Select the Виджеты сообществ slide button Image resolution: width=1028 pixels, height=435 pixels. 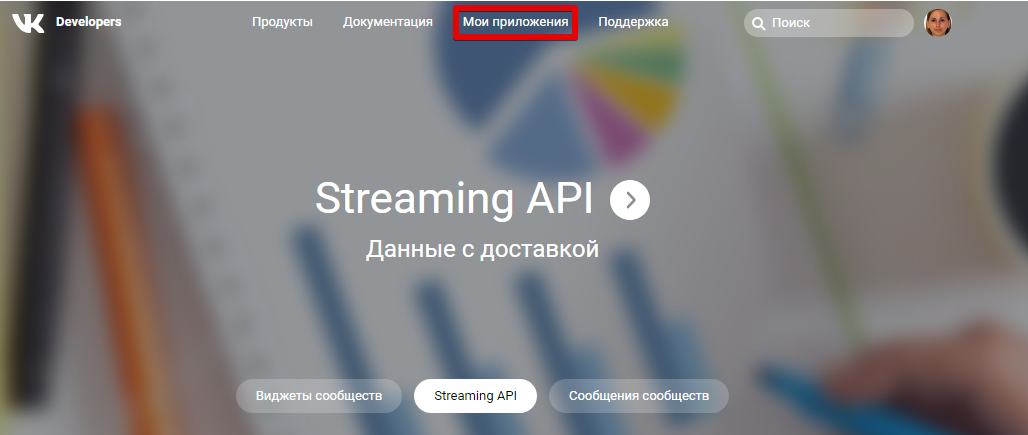(x=319, y=396)
